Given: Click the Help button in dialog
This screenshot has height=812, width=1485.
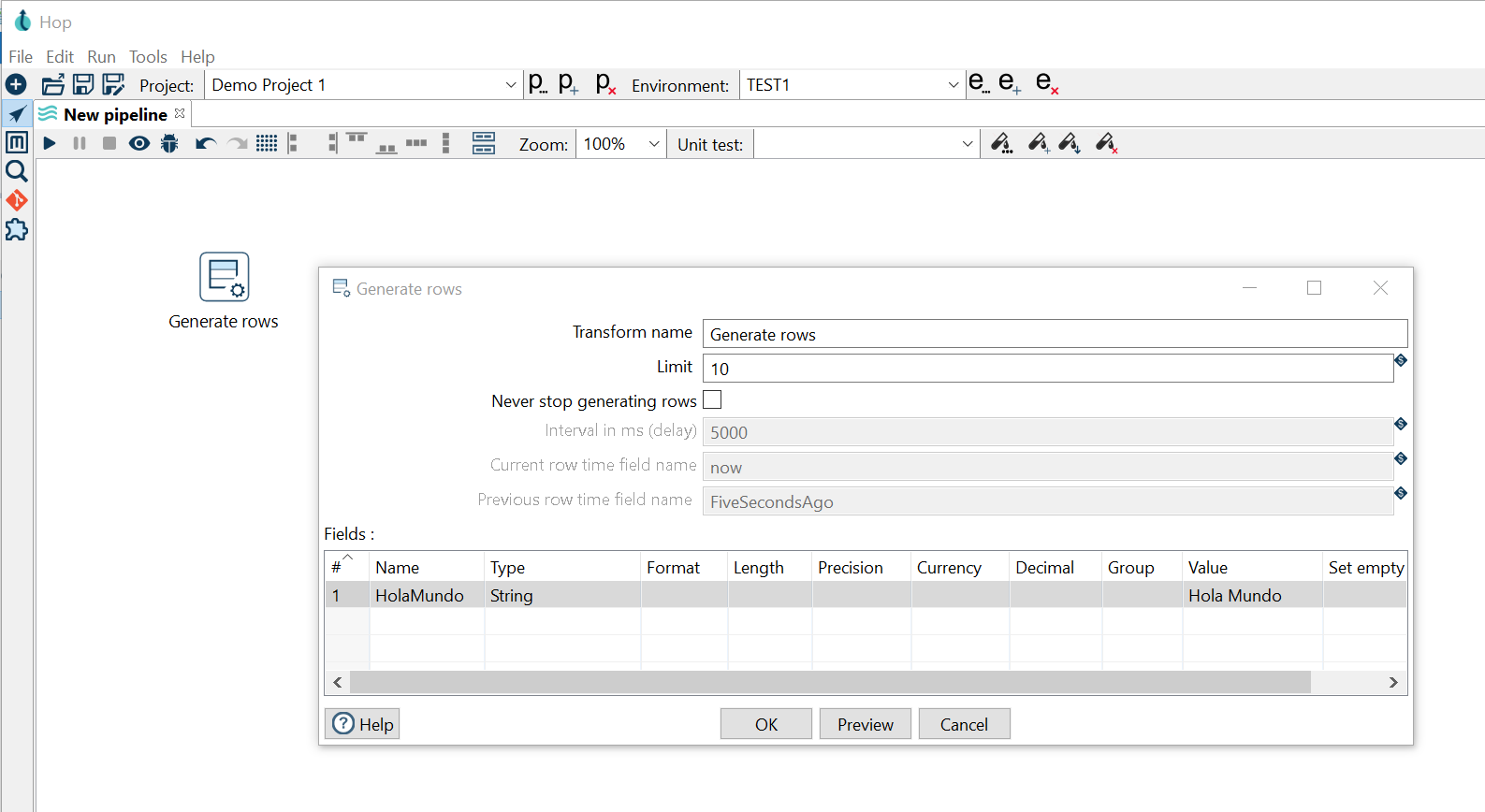Looking at the screenshot, I should (362, 724).
